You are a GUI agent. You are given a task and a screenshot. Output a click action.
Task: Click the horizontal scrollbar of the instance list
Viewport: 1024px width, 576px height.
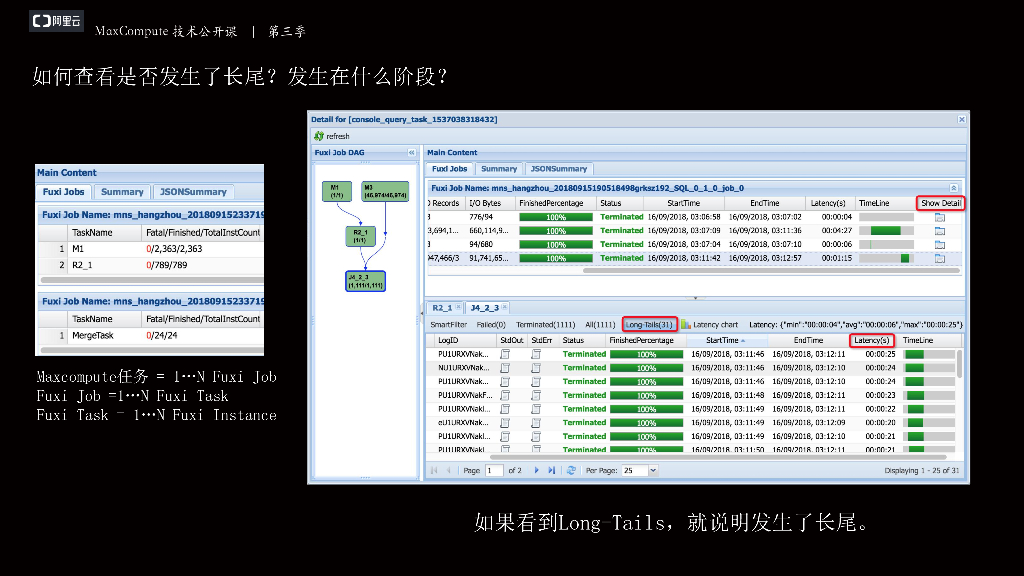[718, 457]
